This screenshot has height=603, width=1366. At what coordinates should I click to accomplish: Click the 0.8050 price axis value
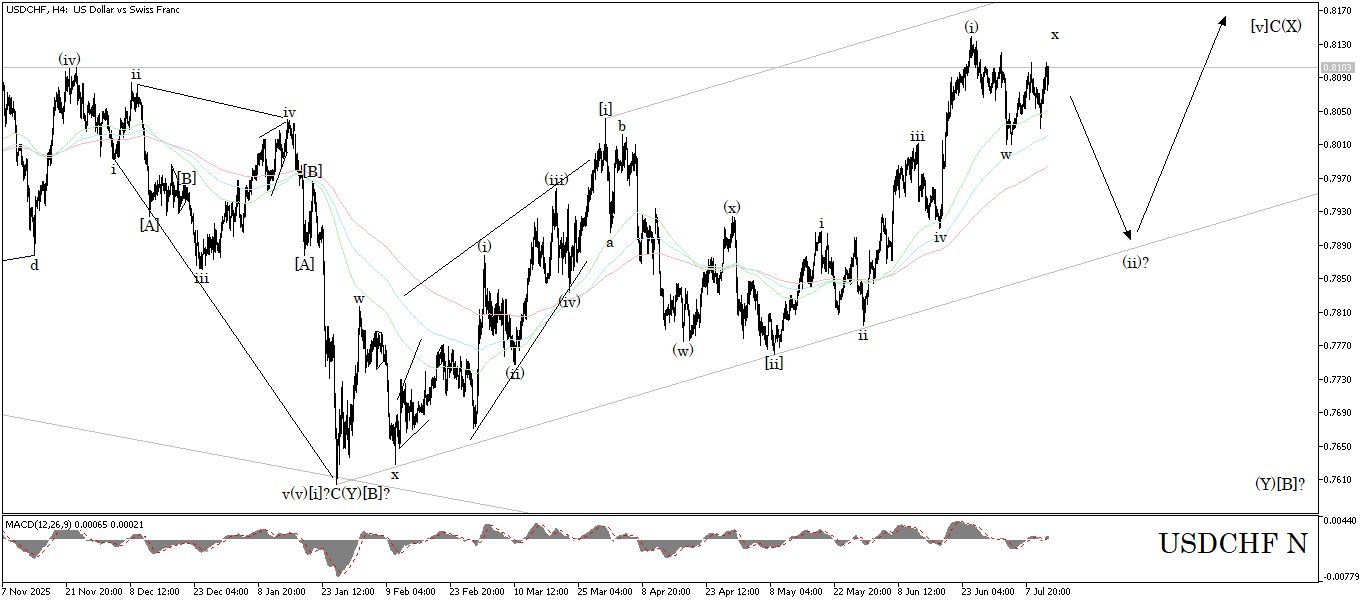1339,111
